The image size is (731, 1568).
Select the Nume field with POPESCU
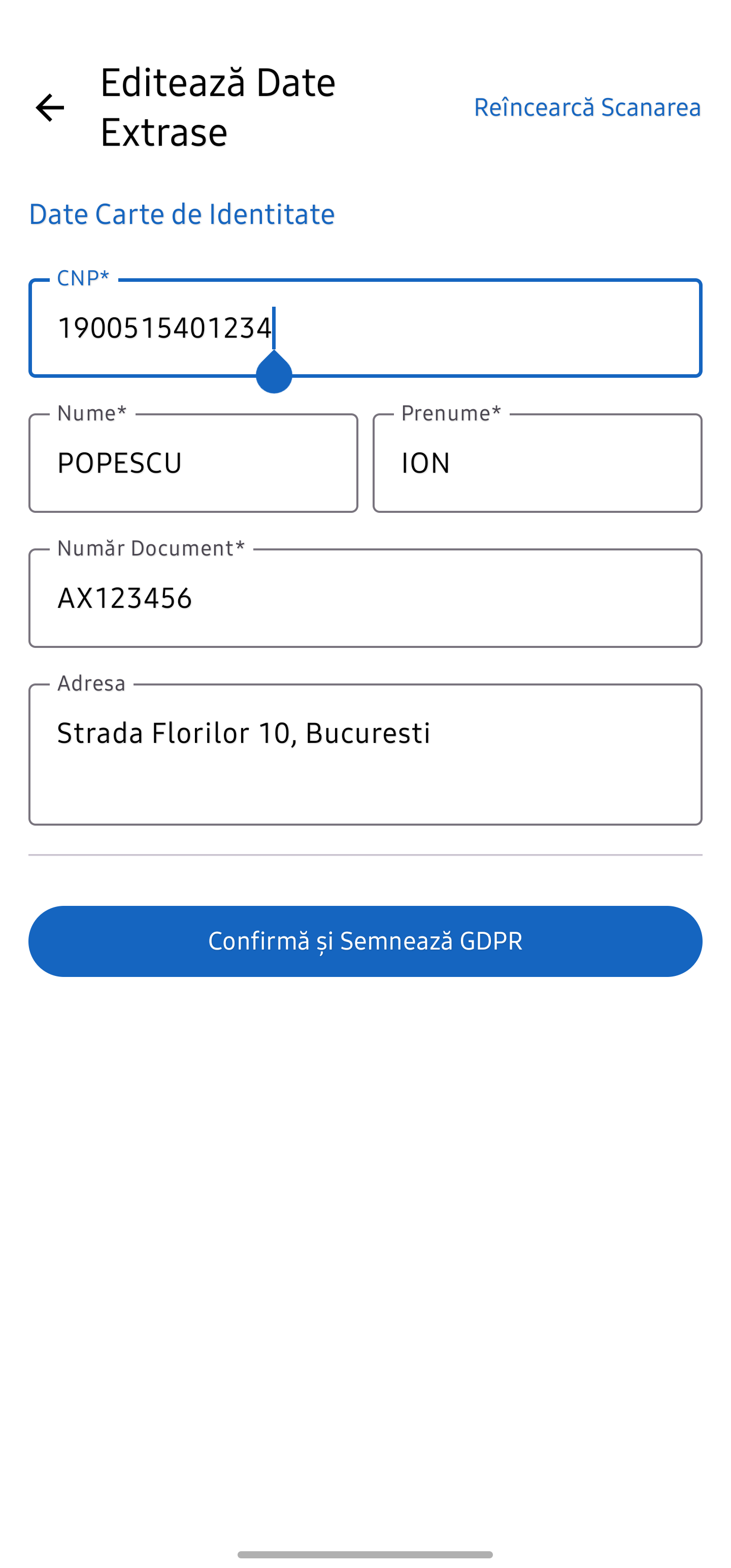click(x=193, y=463)
